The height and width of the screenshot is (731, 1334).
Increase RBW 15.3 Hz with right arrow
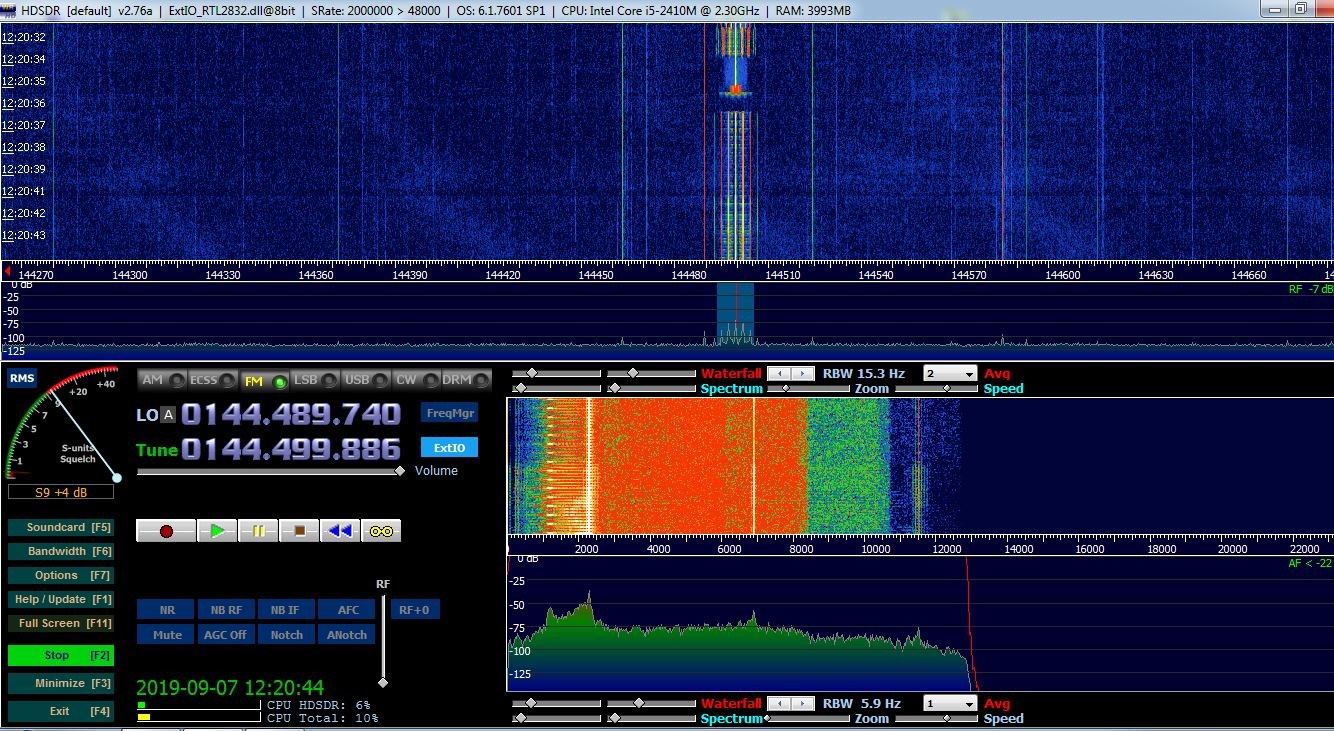tap(804, 373)
